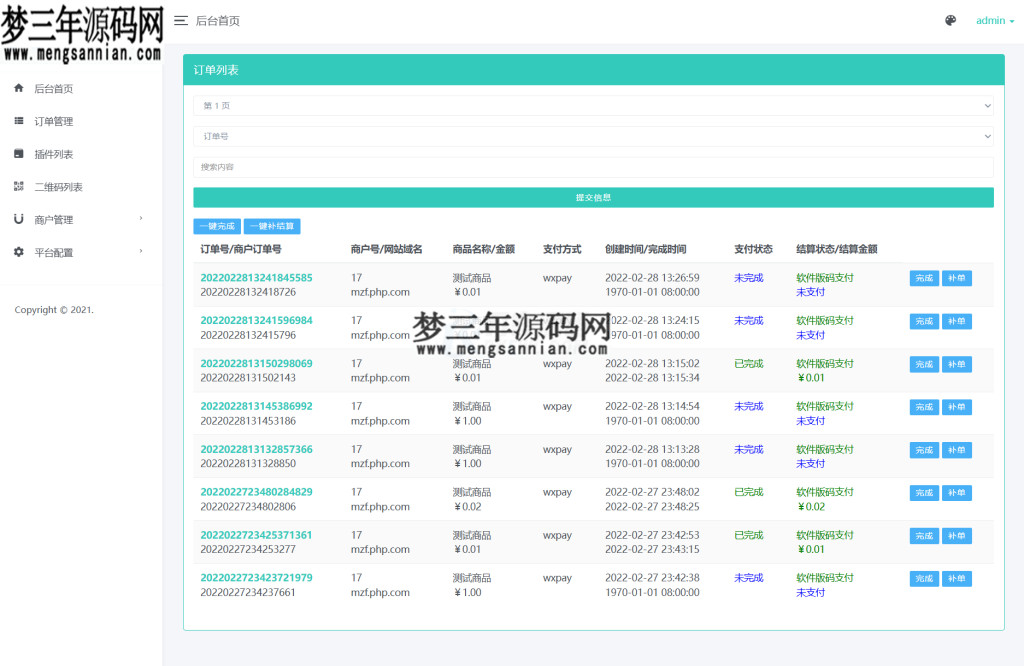1024x666 pixels.
Task: Click the 一键补结算 button
Action: click(x=272, y=226)
